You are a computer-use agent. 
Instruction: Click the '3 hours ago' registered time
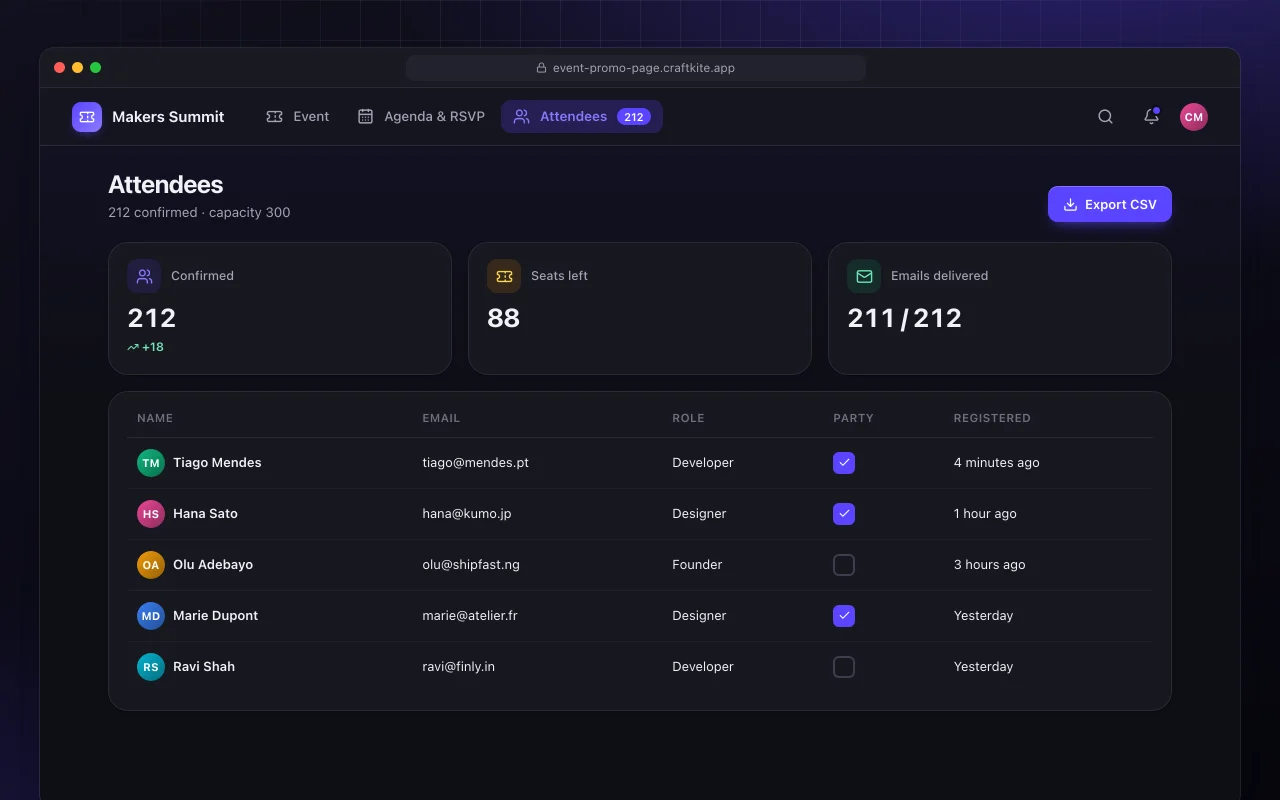[x=989, y=565]
